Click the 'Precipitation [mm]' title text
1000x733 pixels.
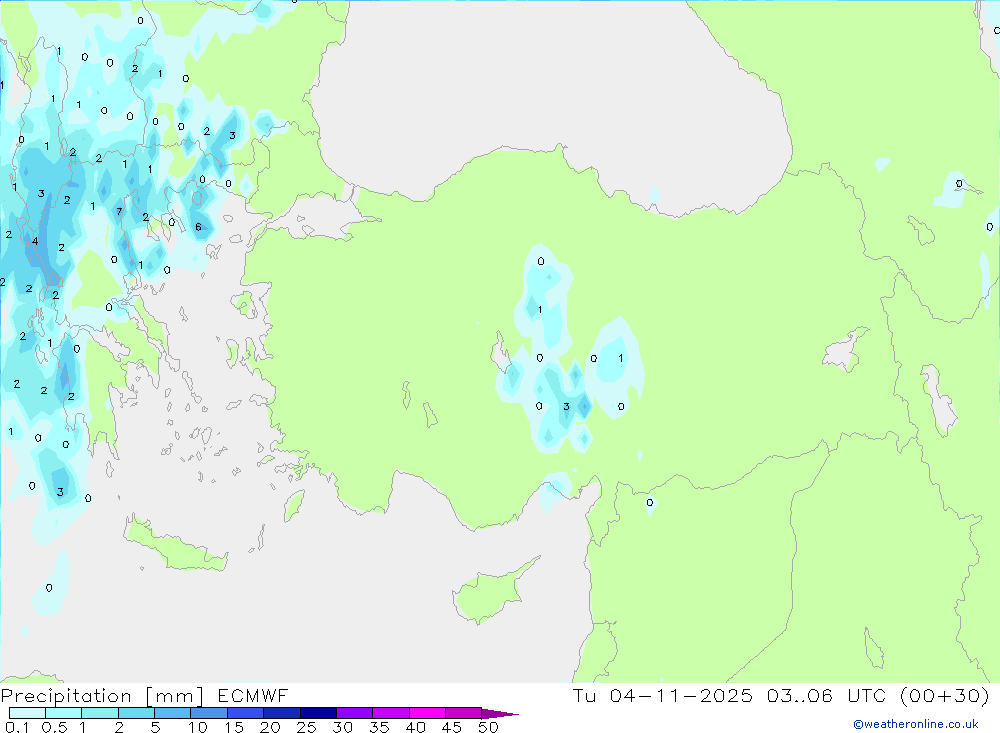(x=102, y=696)
